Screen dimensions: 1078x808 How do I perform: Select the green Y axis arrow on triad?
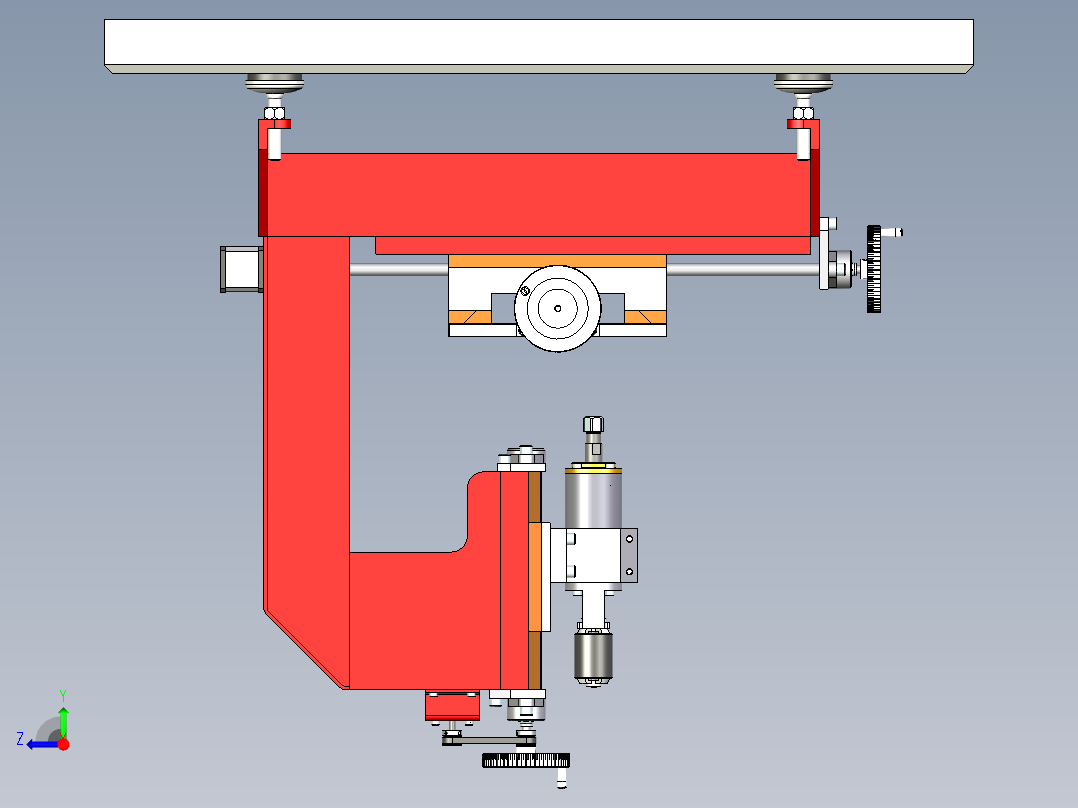coord(63,722)
